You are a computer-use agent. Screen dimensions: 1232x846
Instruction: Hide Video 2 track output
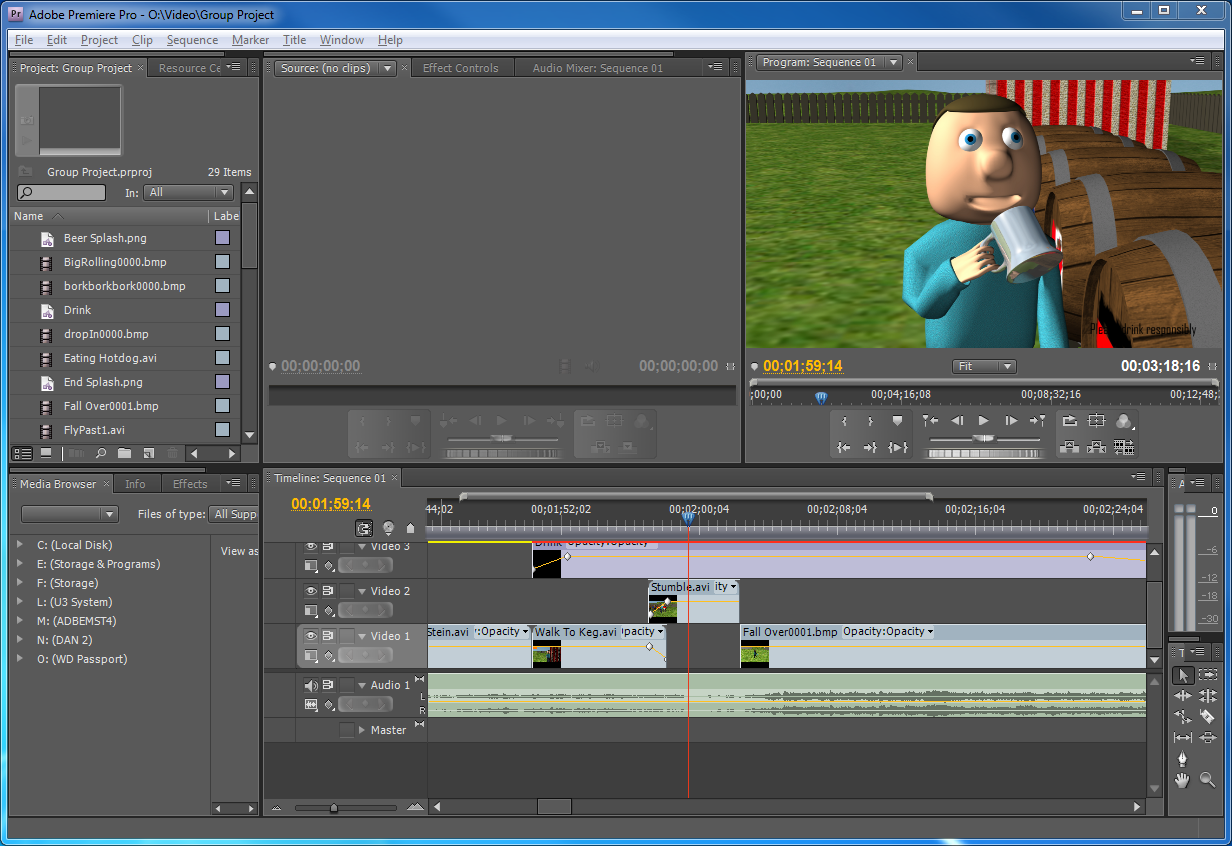tap(311, 591)
